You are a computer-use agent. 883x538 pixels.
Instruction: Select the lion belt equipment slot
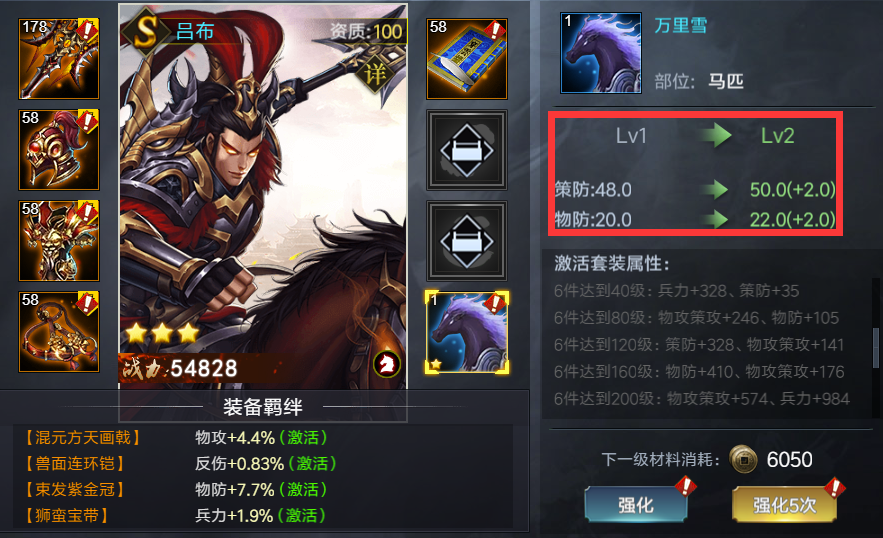tap(59, 332)
